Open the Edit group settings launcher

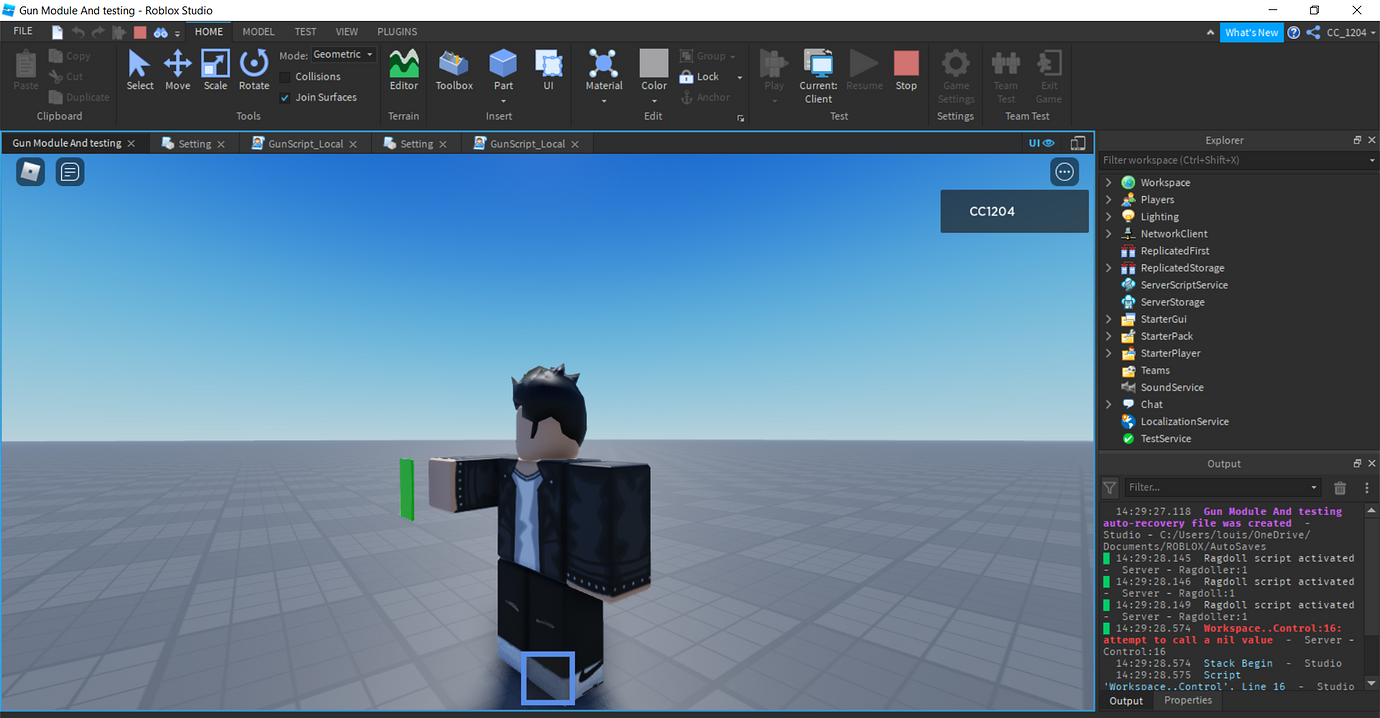point(741,118)
